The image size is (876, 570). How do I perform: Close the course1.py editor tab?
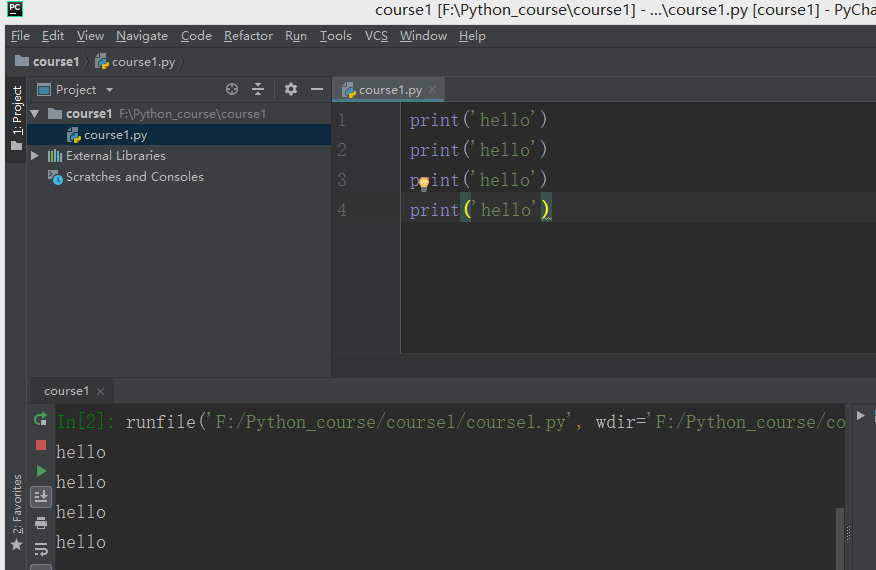click(x=432, y=89)
